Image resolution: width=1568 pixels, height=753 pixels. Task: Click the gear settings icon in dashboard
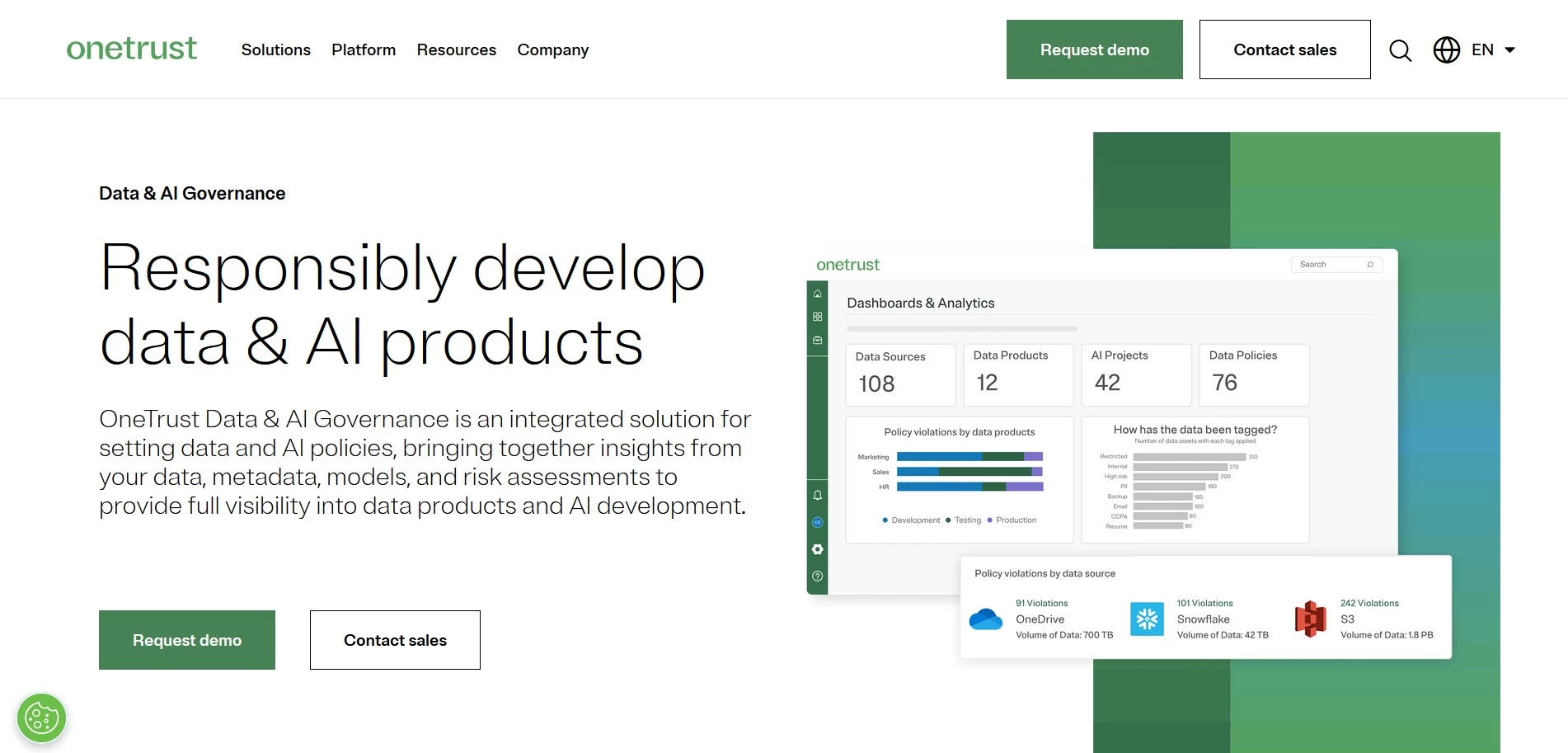[817, 549]
